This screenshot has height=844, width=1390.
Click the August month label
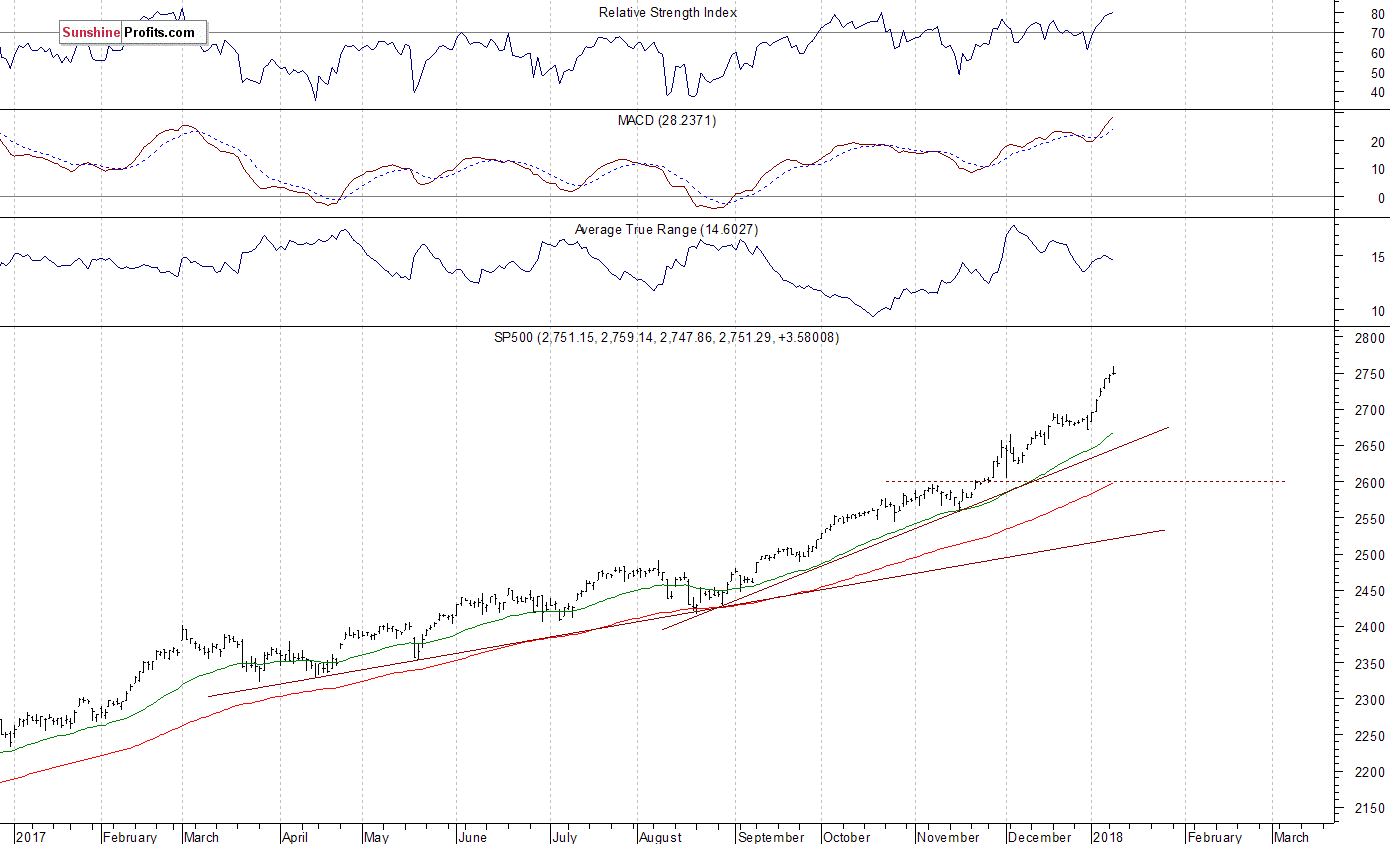click(660, 837)
